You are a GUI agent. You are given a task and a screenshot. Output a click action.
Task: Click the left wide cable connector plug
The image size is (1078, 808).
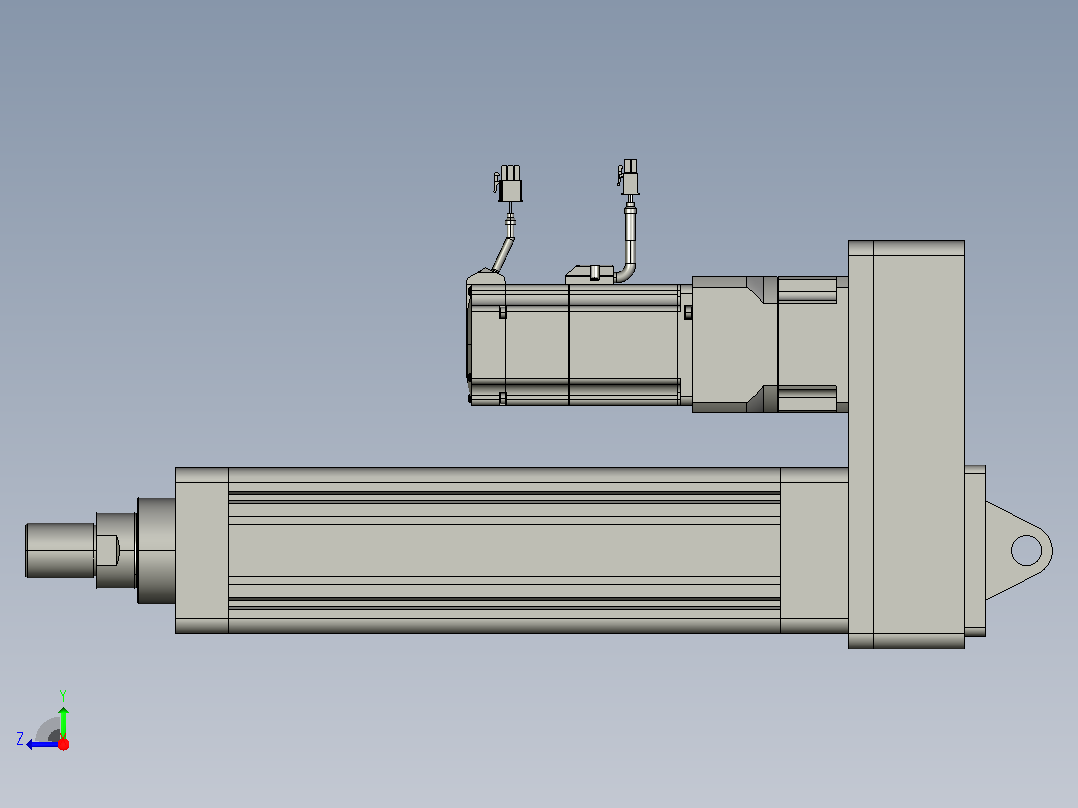coord(509,184)
